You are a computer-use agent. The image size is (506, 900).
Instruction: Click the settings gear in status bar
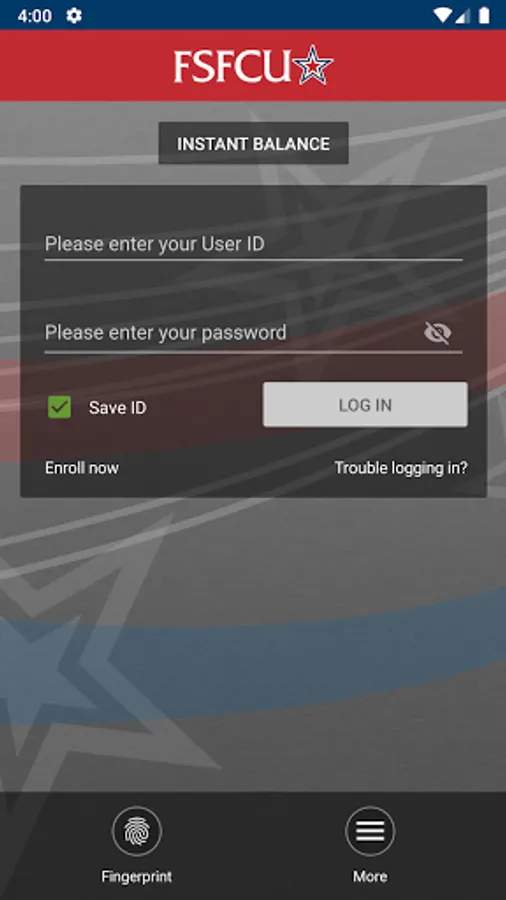coord(74,15)
